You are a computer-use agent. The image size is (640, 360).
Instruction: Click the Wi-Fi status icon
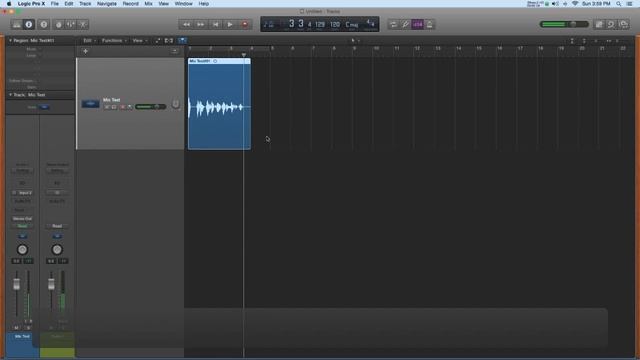click(x=575, y=4)
